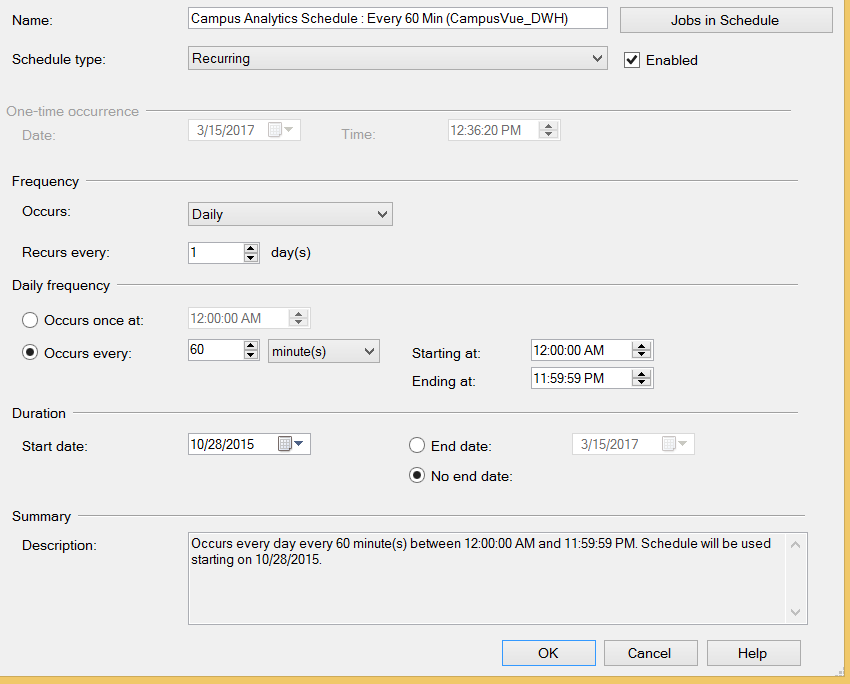The width and height of the screenshot is (850, 684).
Task: Select the Occurs once at option
Action: pyautogui.click(x=31, y=320)
